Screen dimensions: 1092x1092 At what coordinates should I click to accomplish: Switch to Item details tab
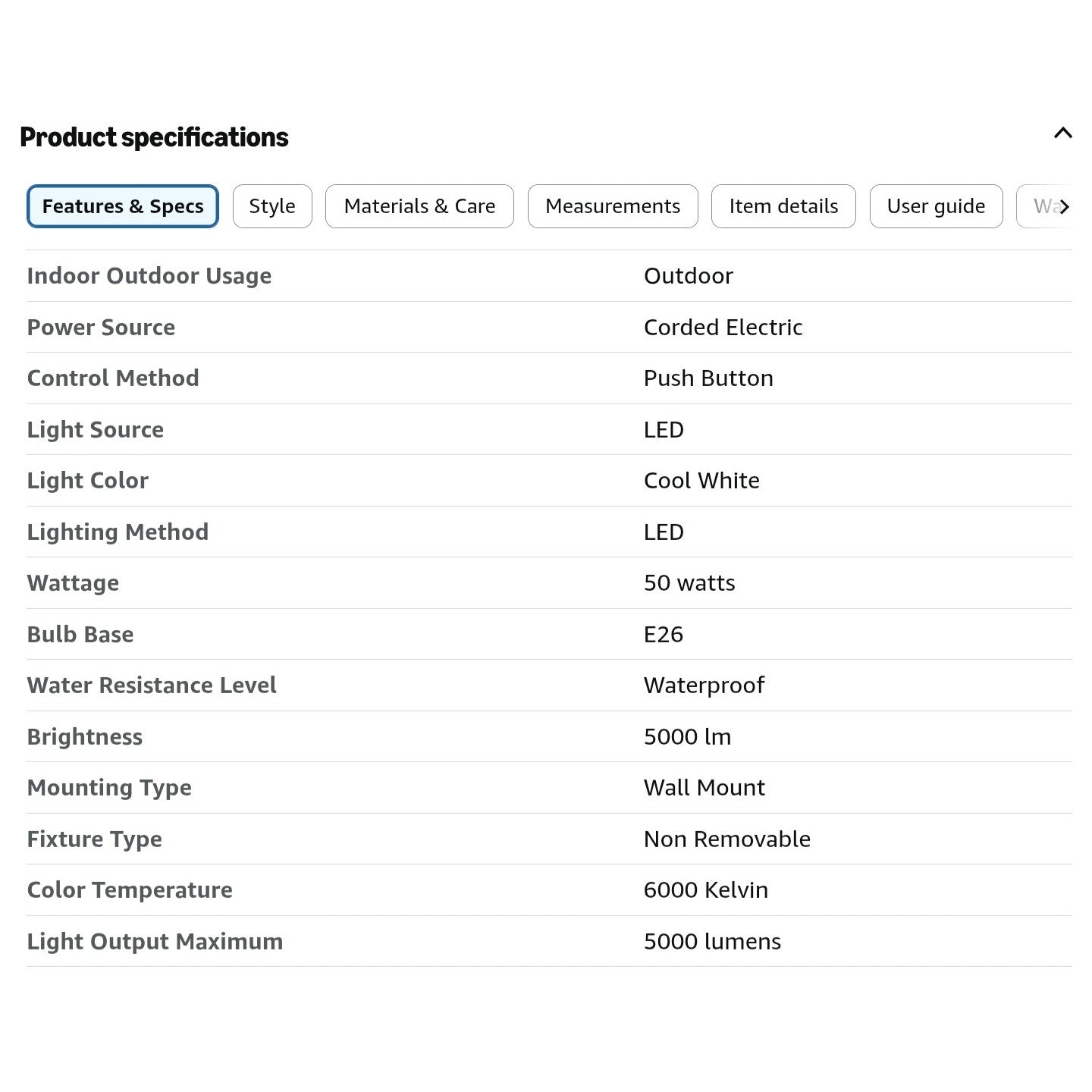click(783, 206)
